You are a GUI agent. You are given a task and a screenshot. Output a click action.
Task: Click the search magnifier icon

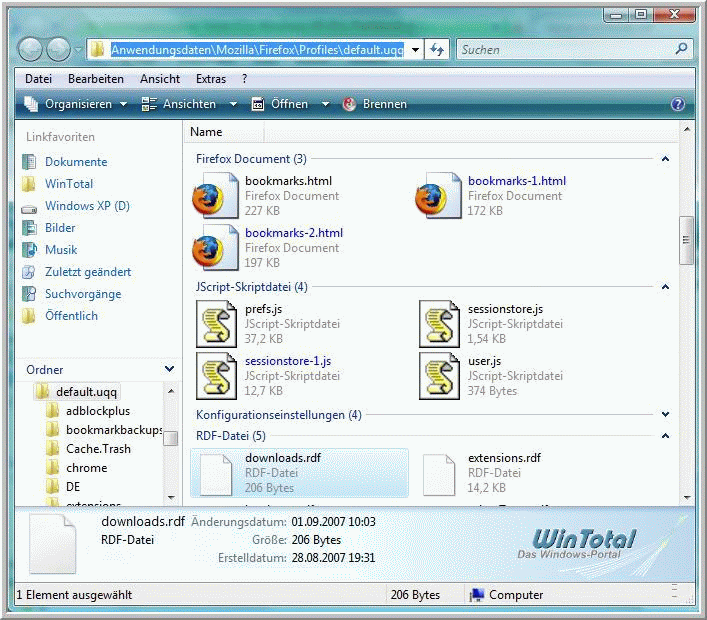coord(681,49)
